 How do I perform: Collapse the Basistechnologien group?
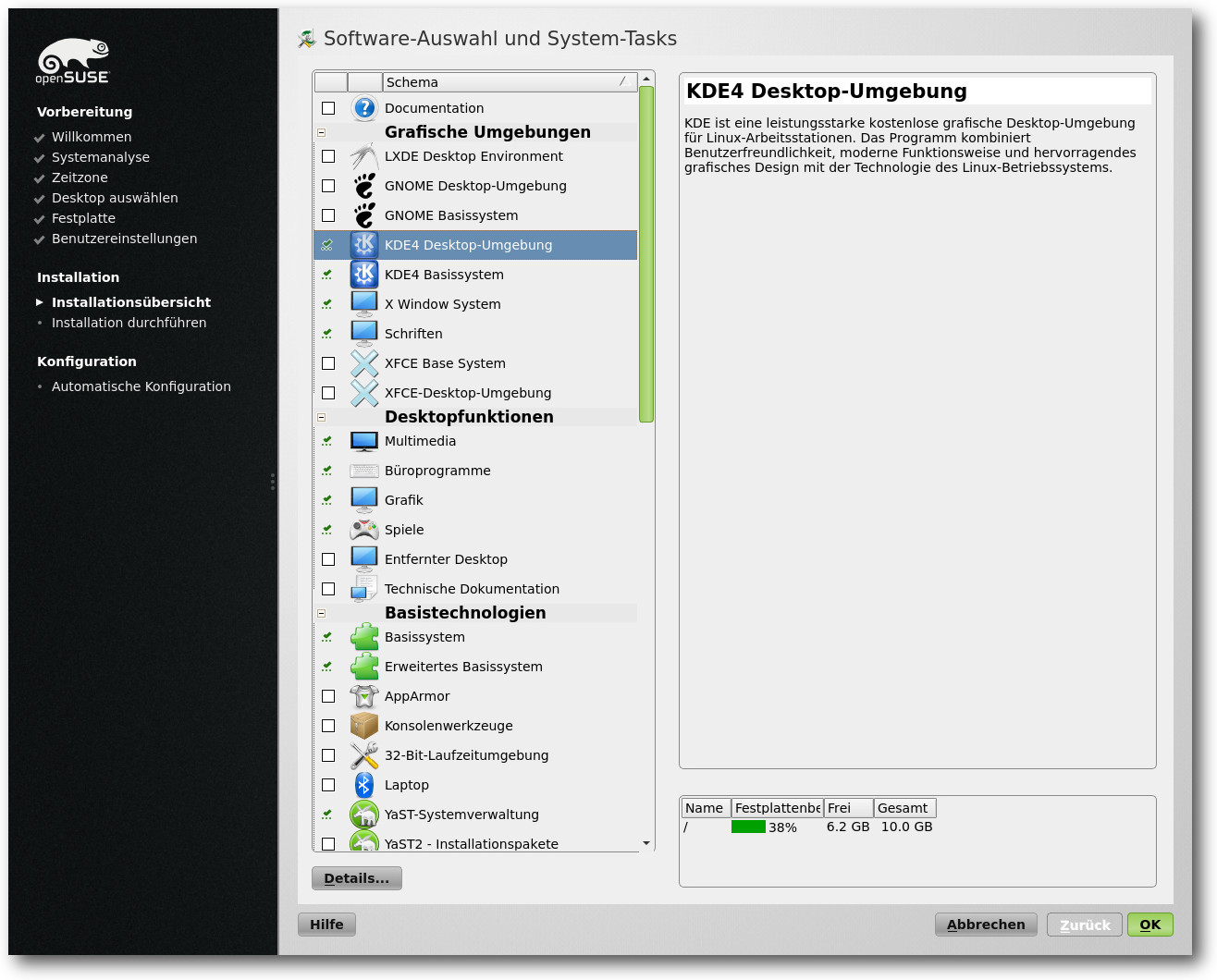click(x=322, y=613)
